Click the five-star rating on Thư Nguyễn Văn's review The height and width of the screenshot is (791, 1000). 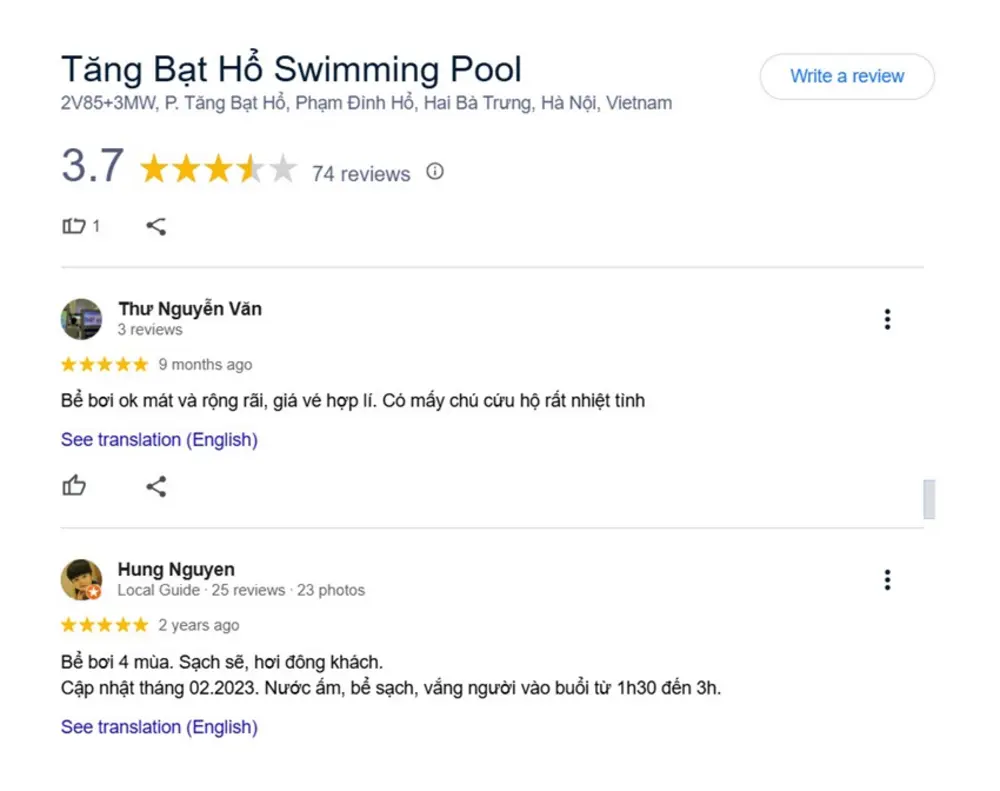click(x=104, y=365)
